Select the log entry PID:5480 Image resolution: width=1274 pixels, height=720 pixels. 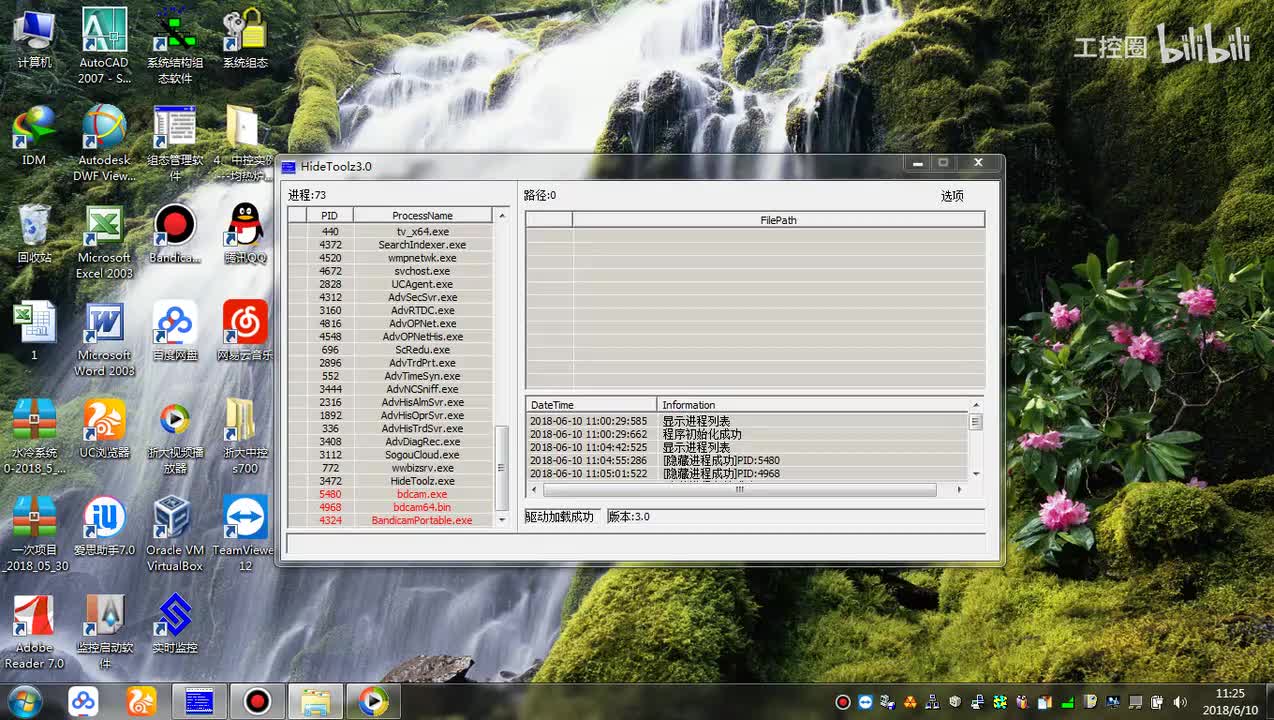point(747,460)
